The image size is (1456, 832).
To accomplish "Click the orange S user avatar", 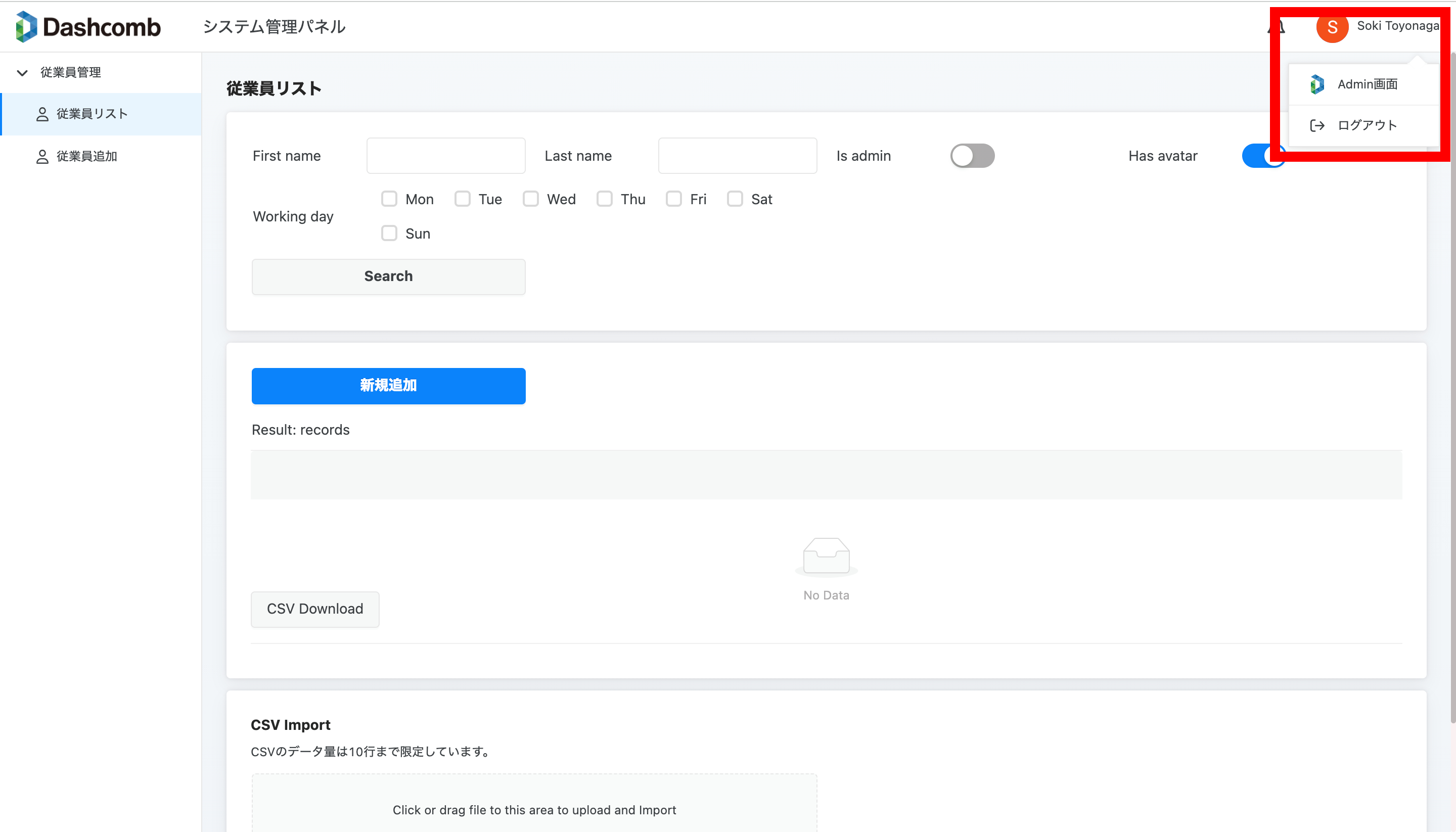I will coord(1332,27).
